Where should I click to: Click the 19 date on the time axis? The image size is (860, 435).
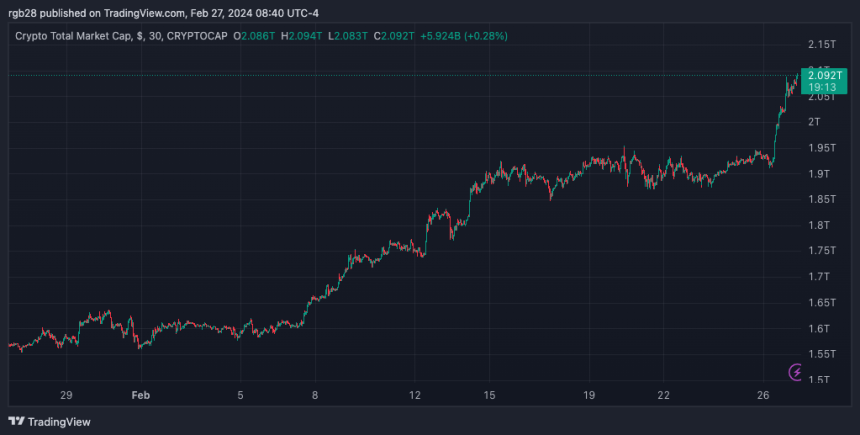point(590,395)
